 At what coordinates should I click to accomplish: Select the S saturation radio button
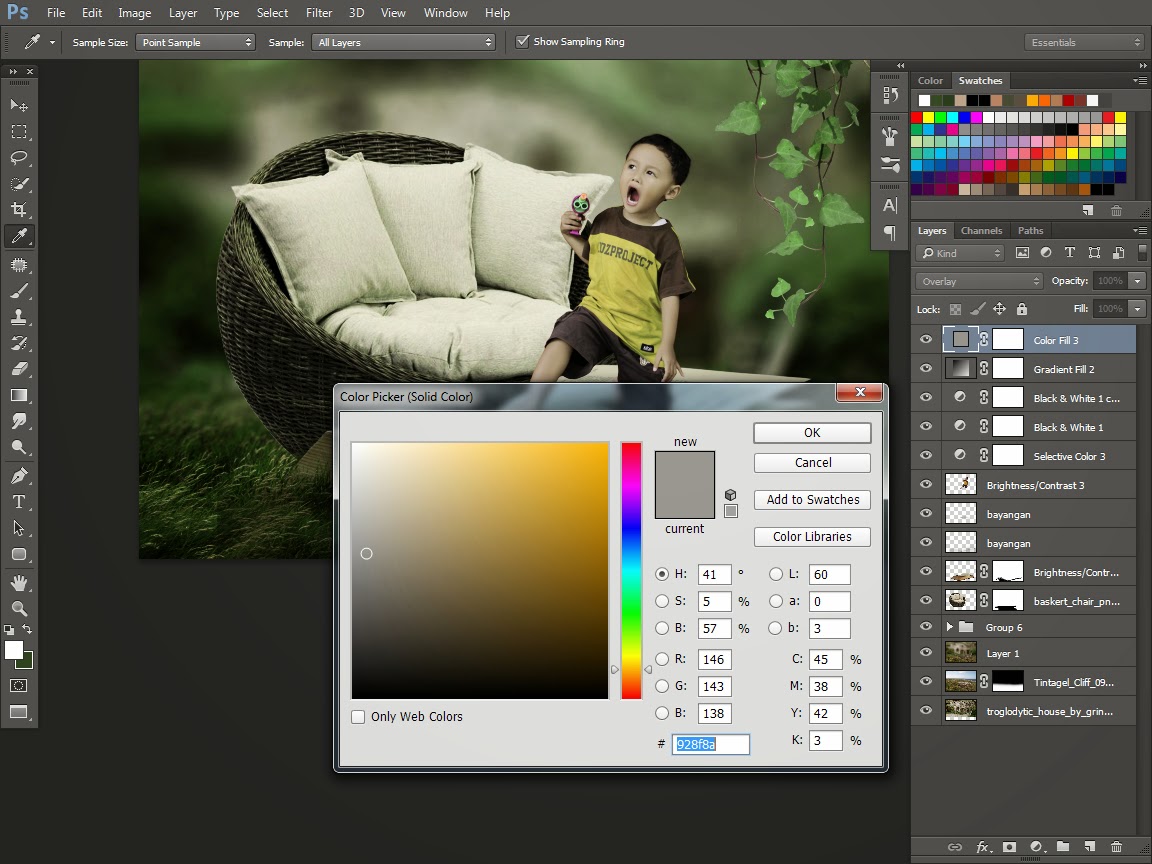click(662, 602)
